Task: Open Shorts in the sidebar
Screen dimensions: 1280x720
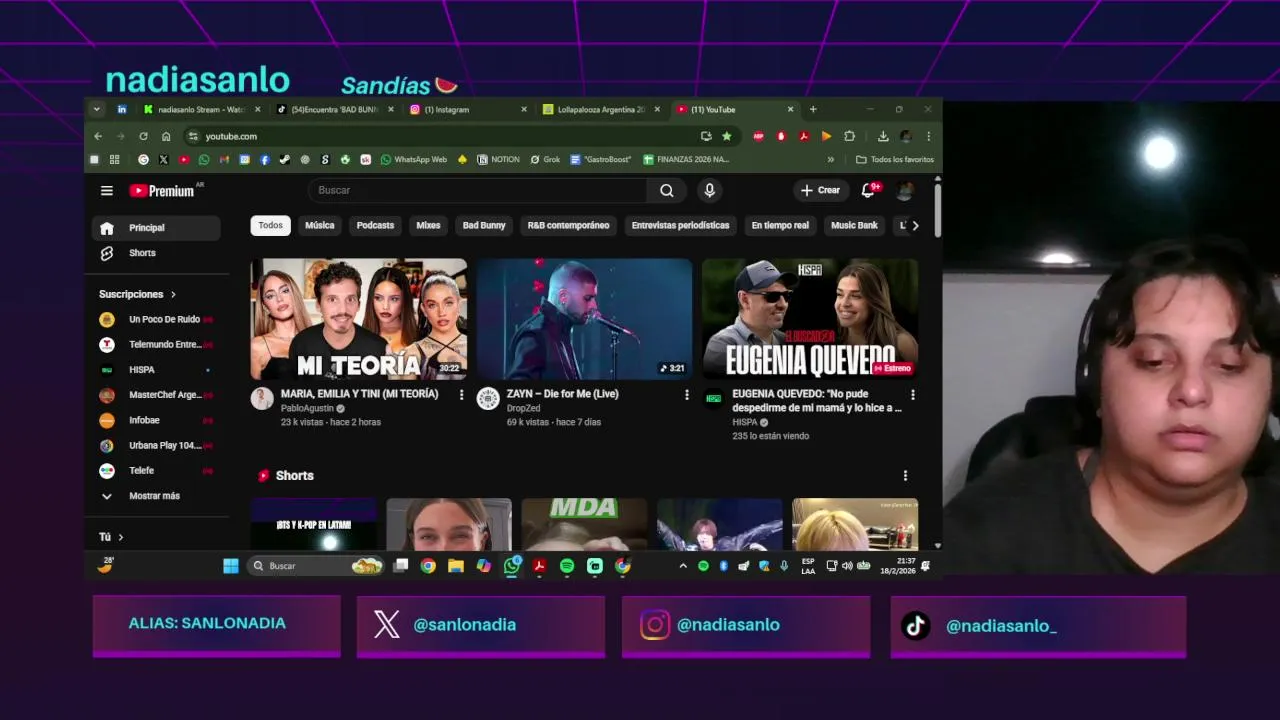Action: tap(157, 253)
